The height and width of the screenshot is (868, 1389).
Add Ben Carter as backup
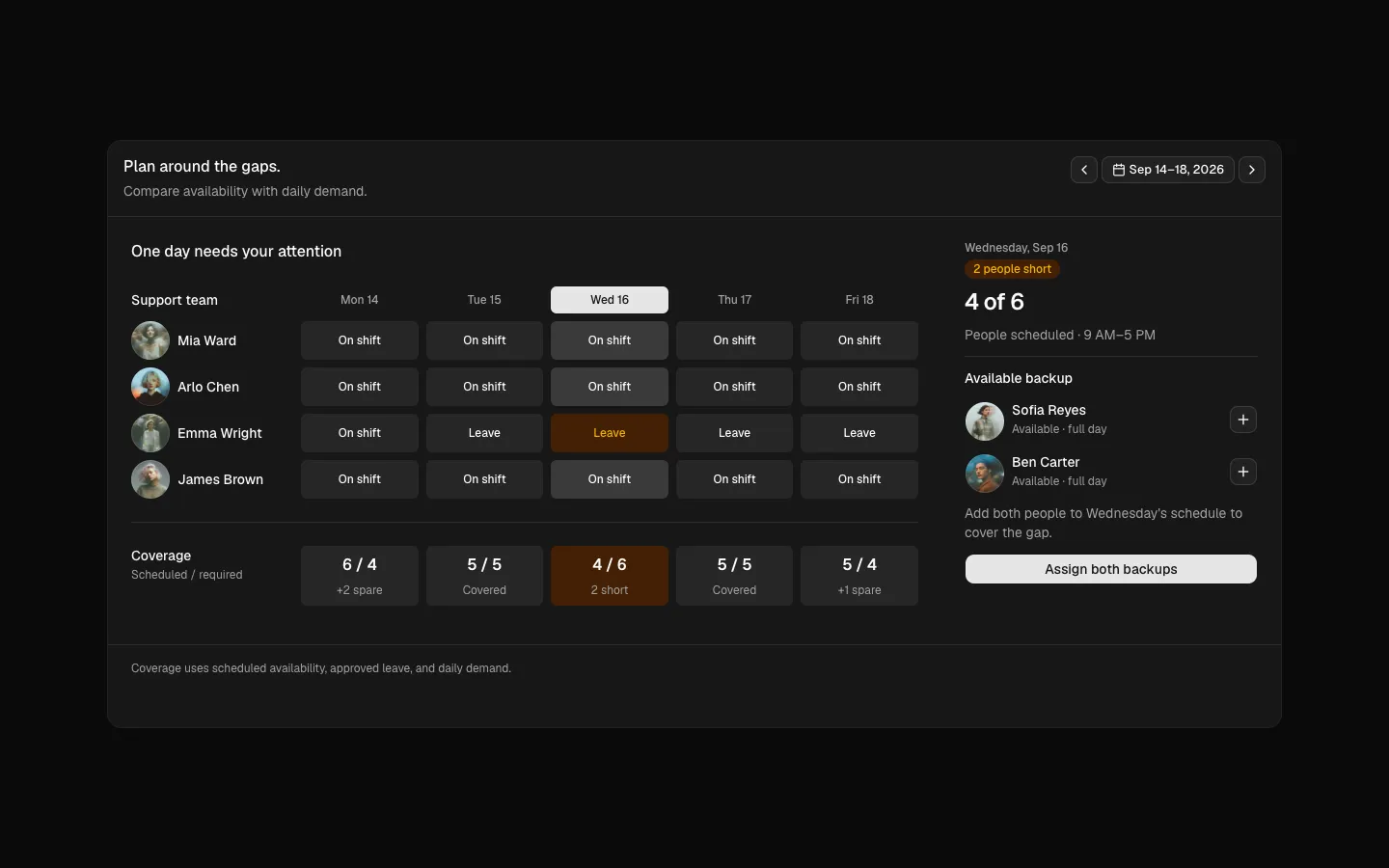1243,472
